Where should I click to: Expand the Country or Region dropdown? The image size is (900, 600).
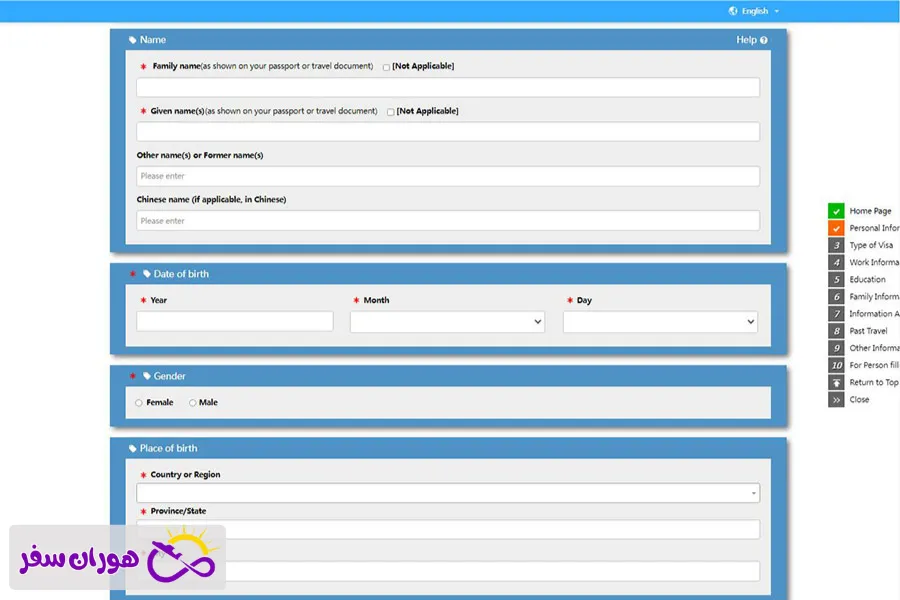click(x=447, y=493)
